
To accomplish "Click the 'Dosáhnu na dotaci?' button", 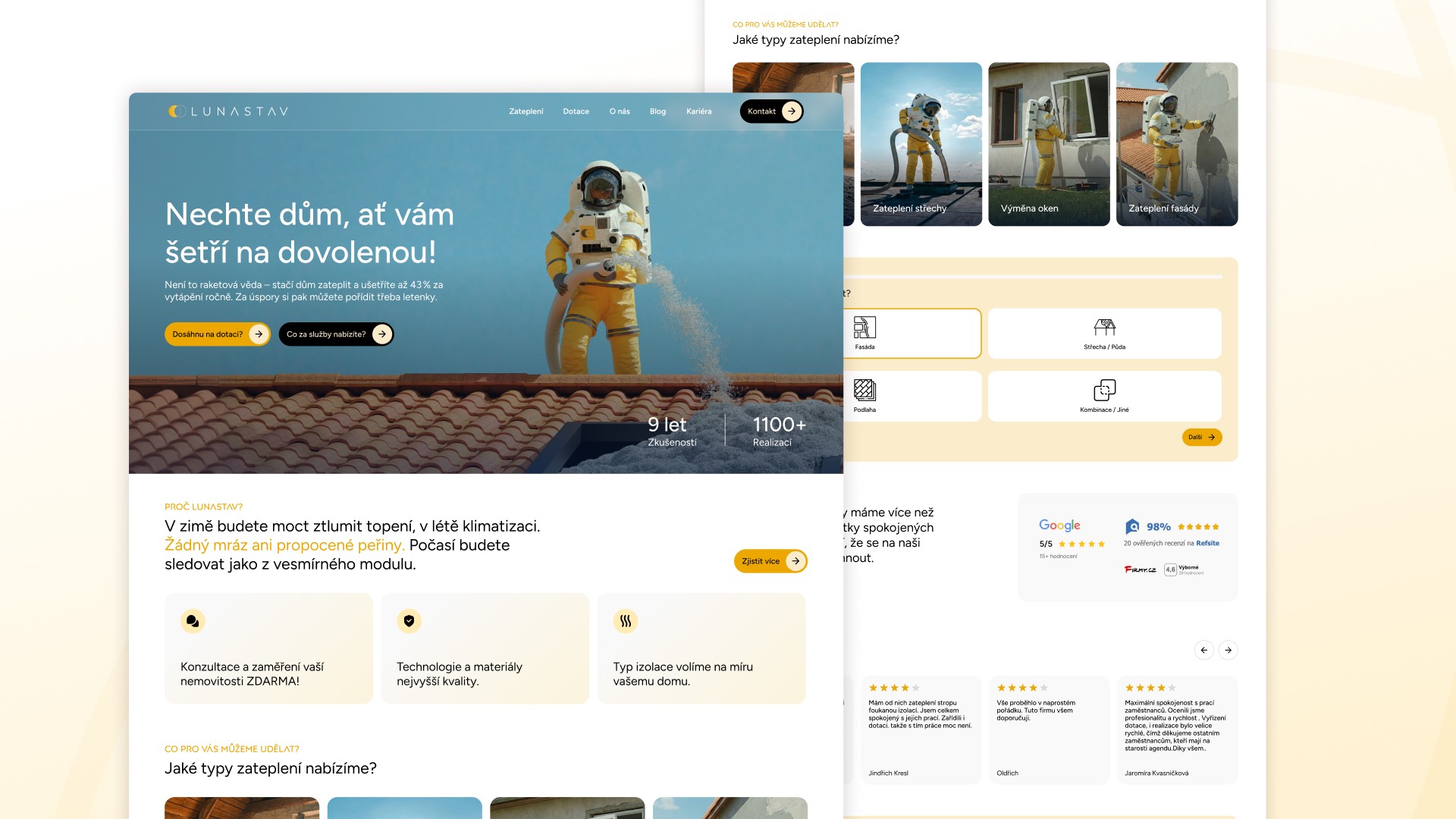I will (x=218, y=334).
